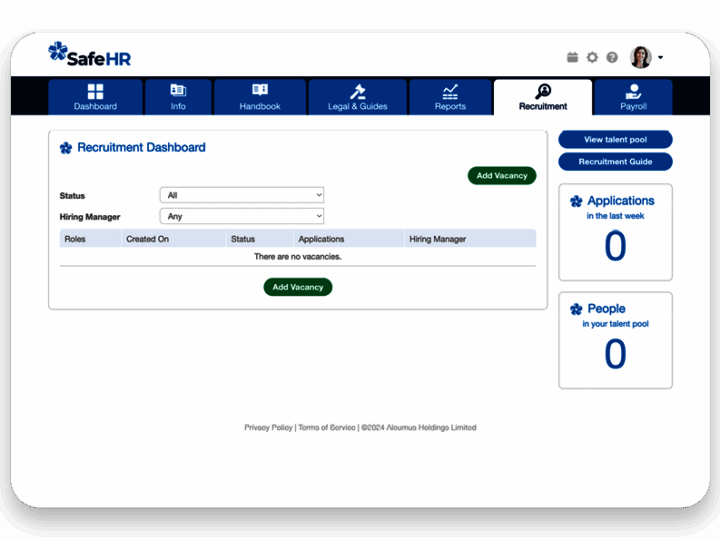
Task: Open the Status filter dropdown
Action: pyautogui.click(x=242, y=195)
